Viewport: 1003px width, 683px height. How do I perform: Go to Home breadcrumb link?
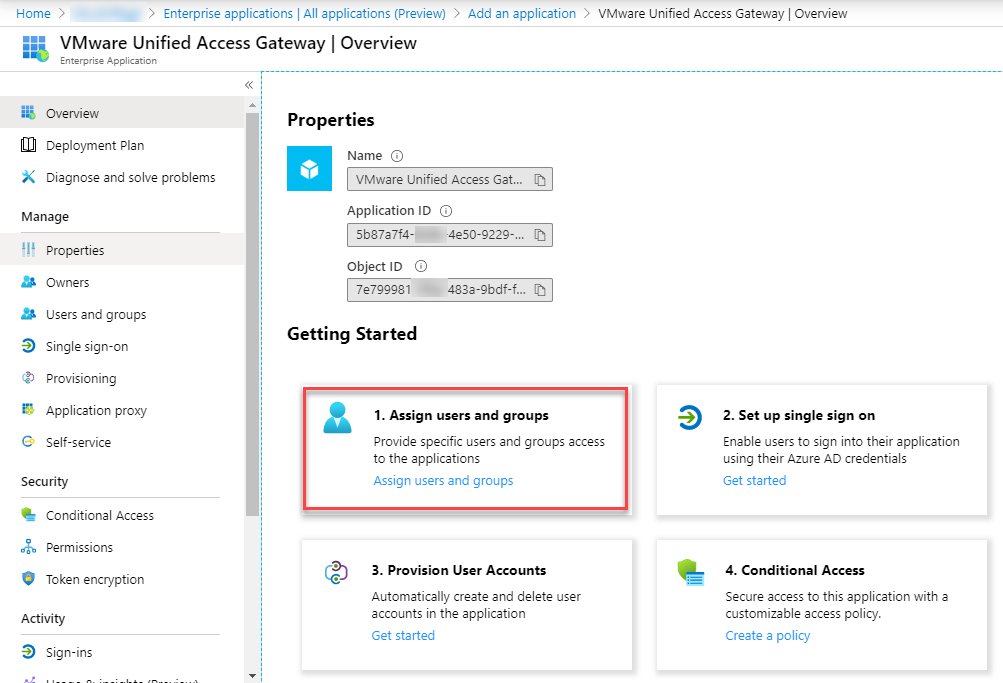pos(33,13)
